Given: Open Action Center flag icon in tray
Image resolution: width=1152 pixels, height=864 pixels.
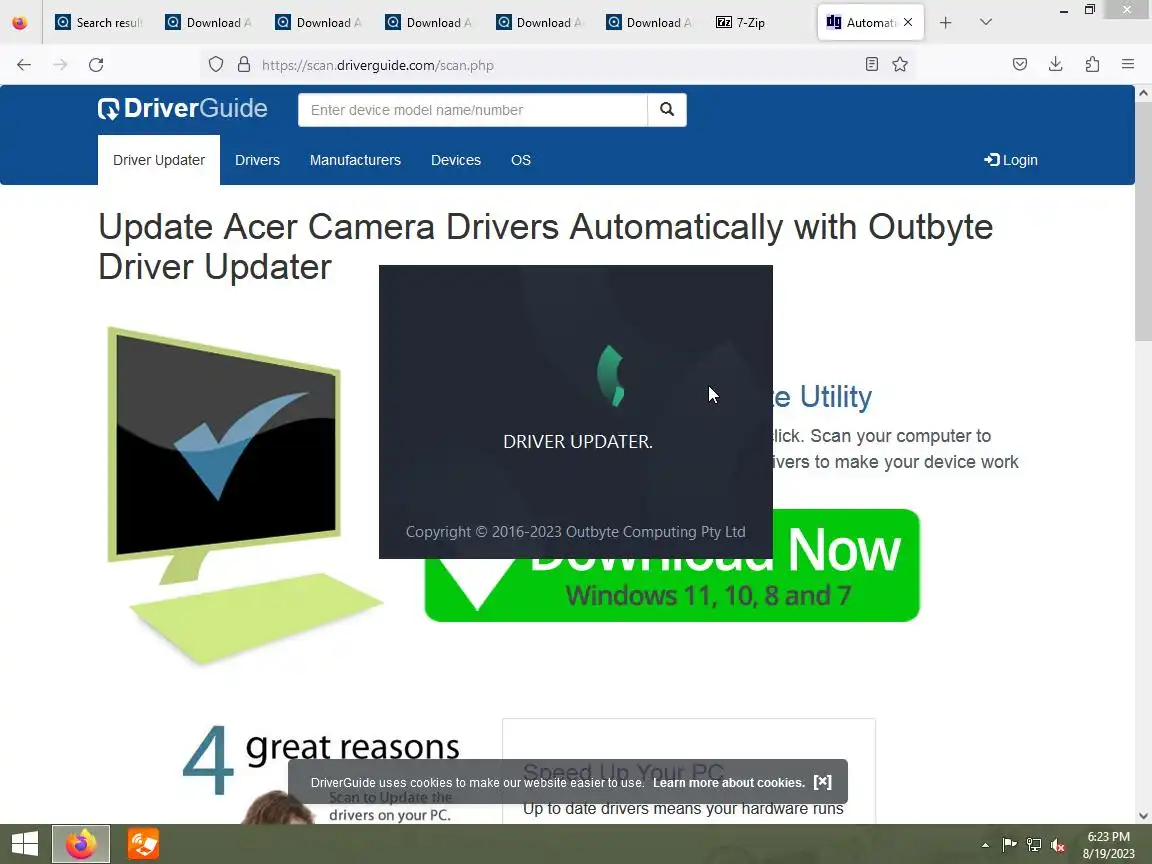Looking at the screenshot, I should tap(1009, 845).
